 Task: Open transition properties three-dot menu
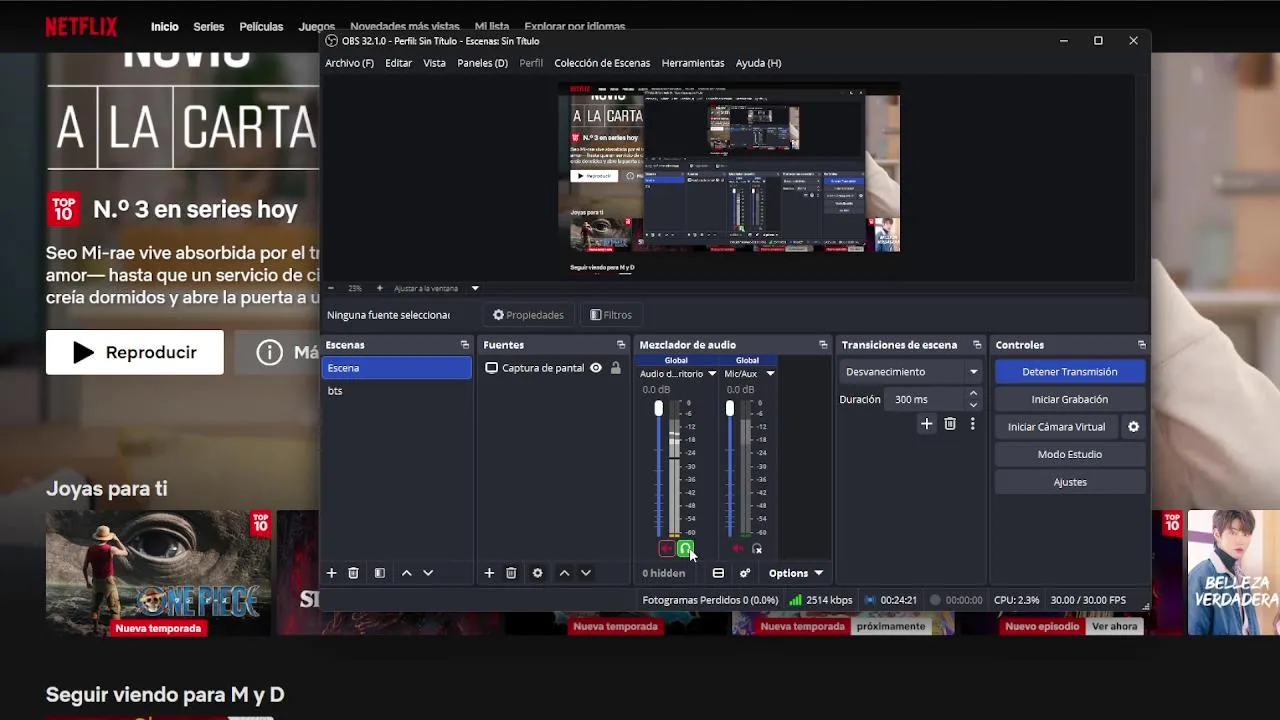pyautogui.click(x=972, y=424)
